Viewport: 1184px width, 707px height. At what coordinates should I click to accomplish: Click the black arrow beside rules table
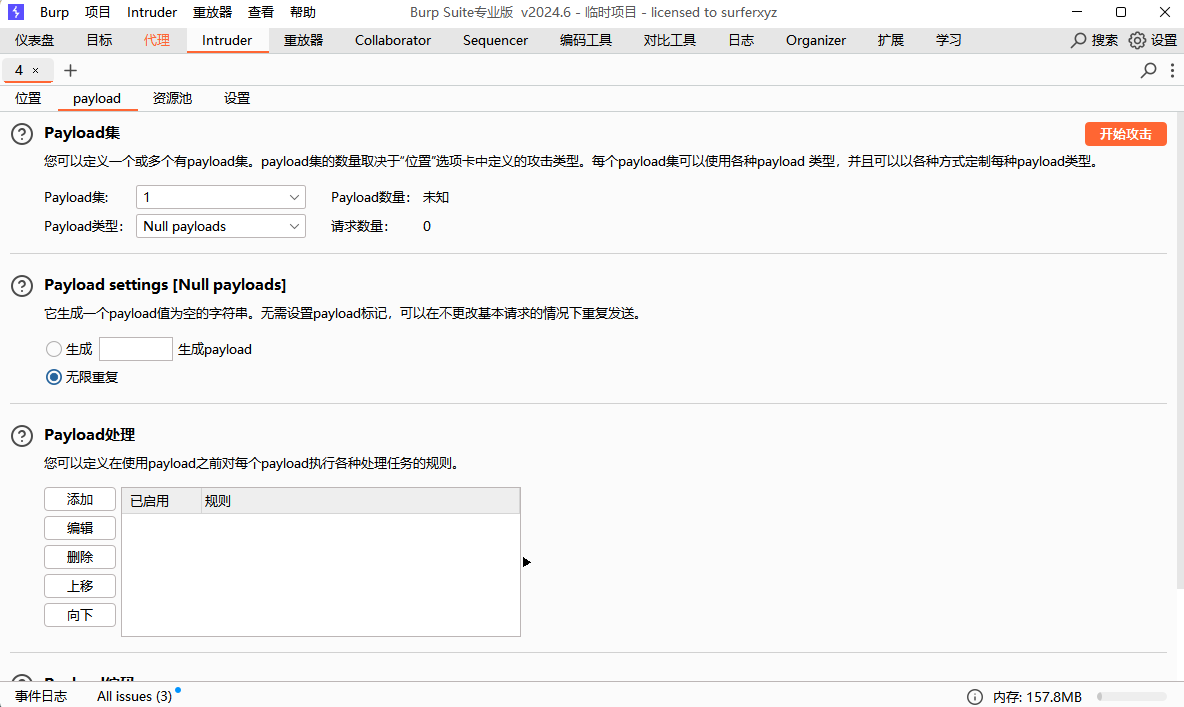click(527, 562)
